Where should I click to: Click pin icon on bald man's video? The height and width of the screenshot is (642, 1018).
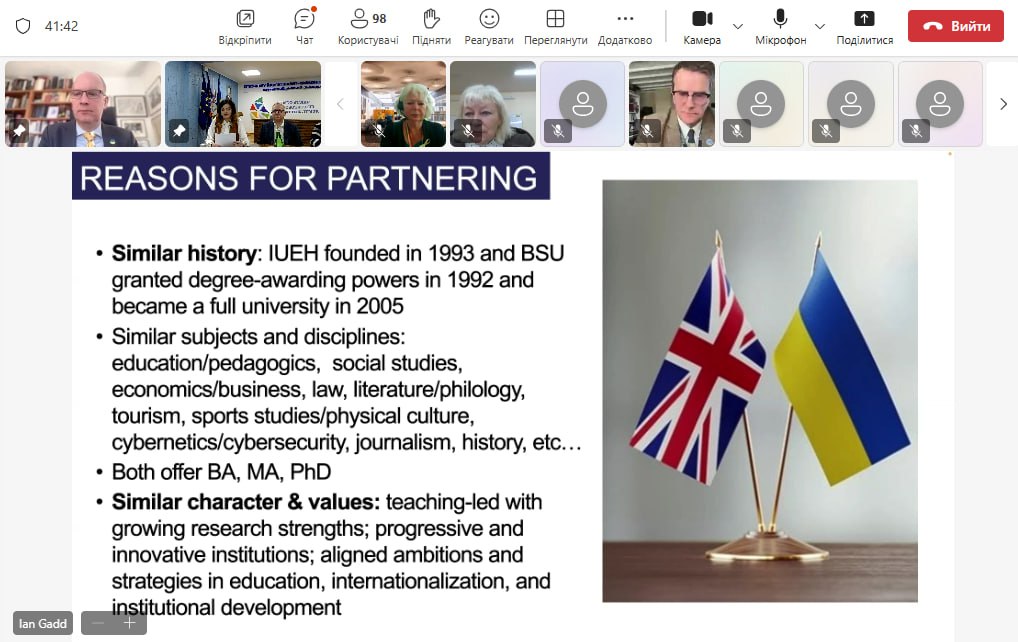(19, 131)
